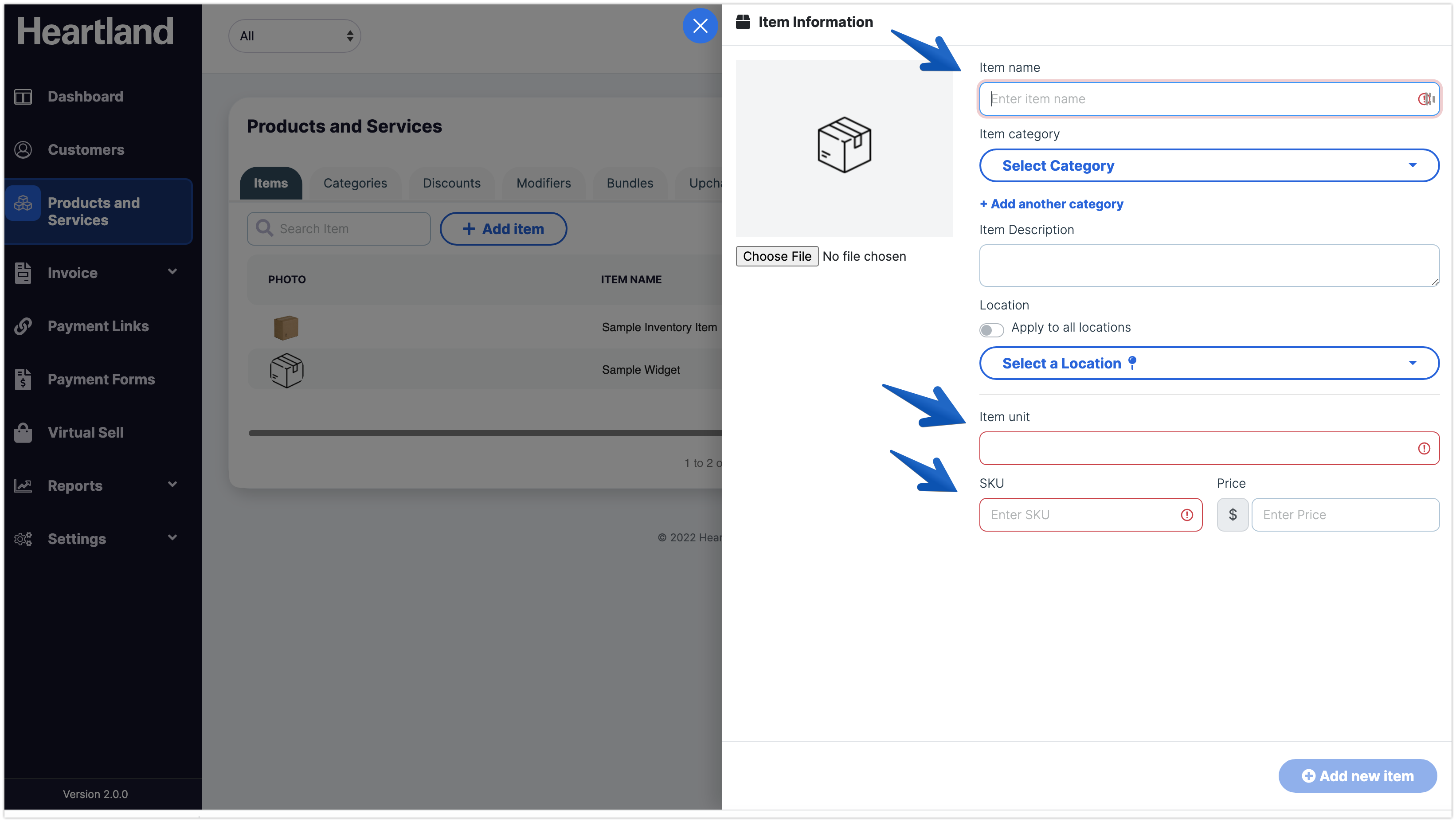Open the Select a Location dropdown
1456x822 pixels.
tap(1209, 363)
